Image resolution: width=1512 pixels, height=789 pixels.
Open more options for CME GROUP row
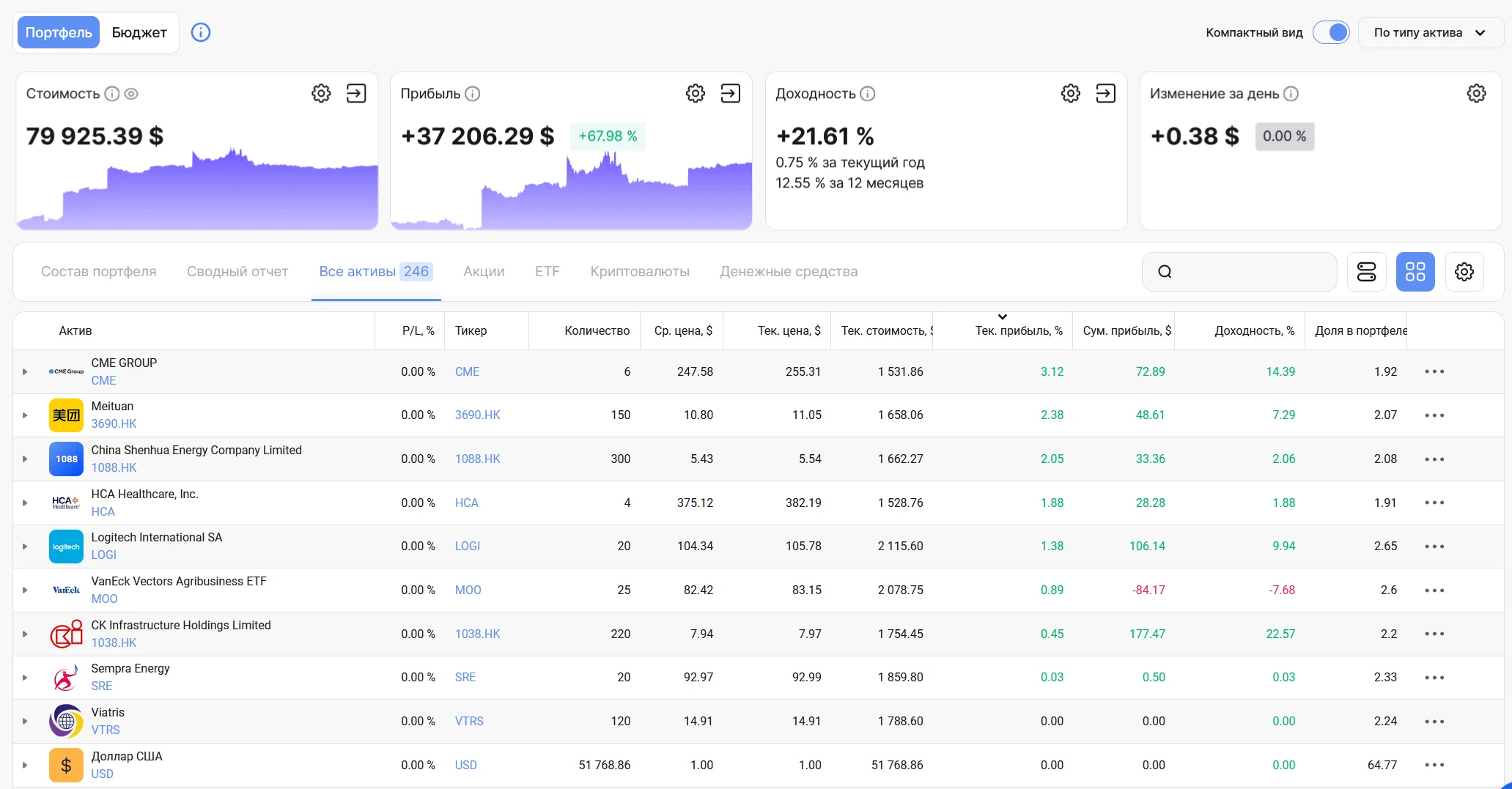pyautogui.click(x=1434, y=371)
